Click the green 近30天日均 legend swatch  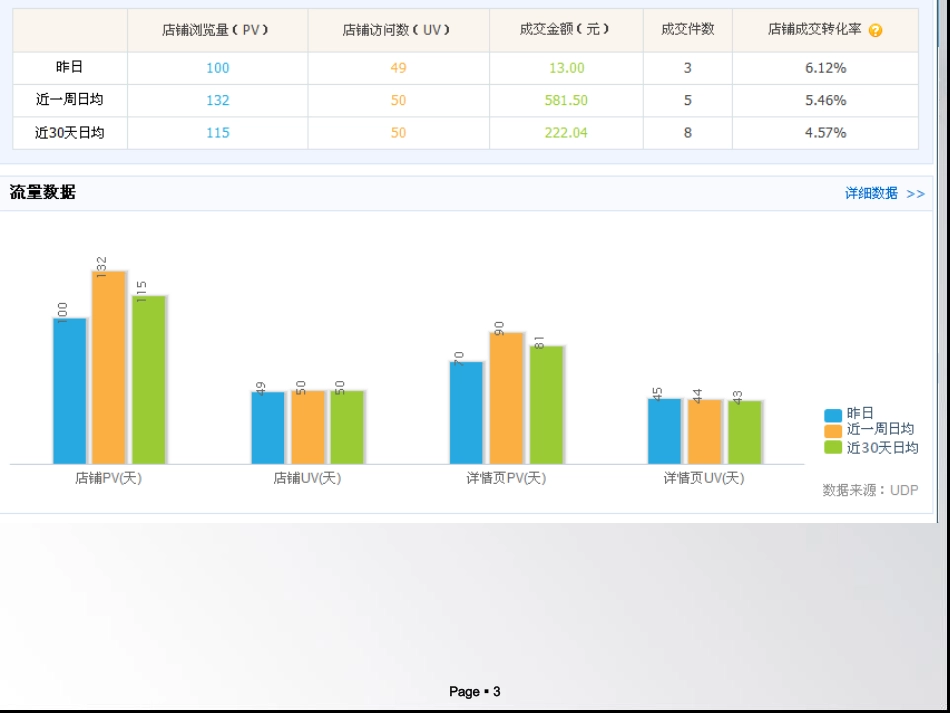(x=833, y=447)
